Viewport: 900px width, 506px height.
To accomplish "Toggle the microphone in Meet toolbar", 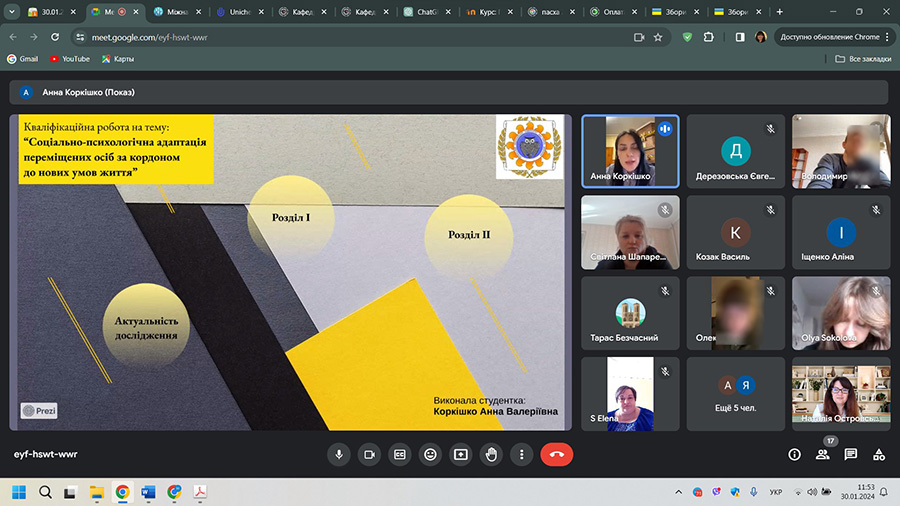I will click(x=339, y=454).
